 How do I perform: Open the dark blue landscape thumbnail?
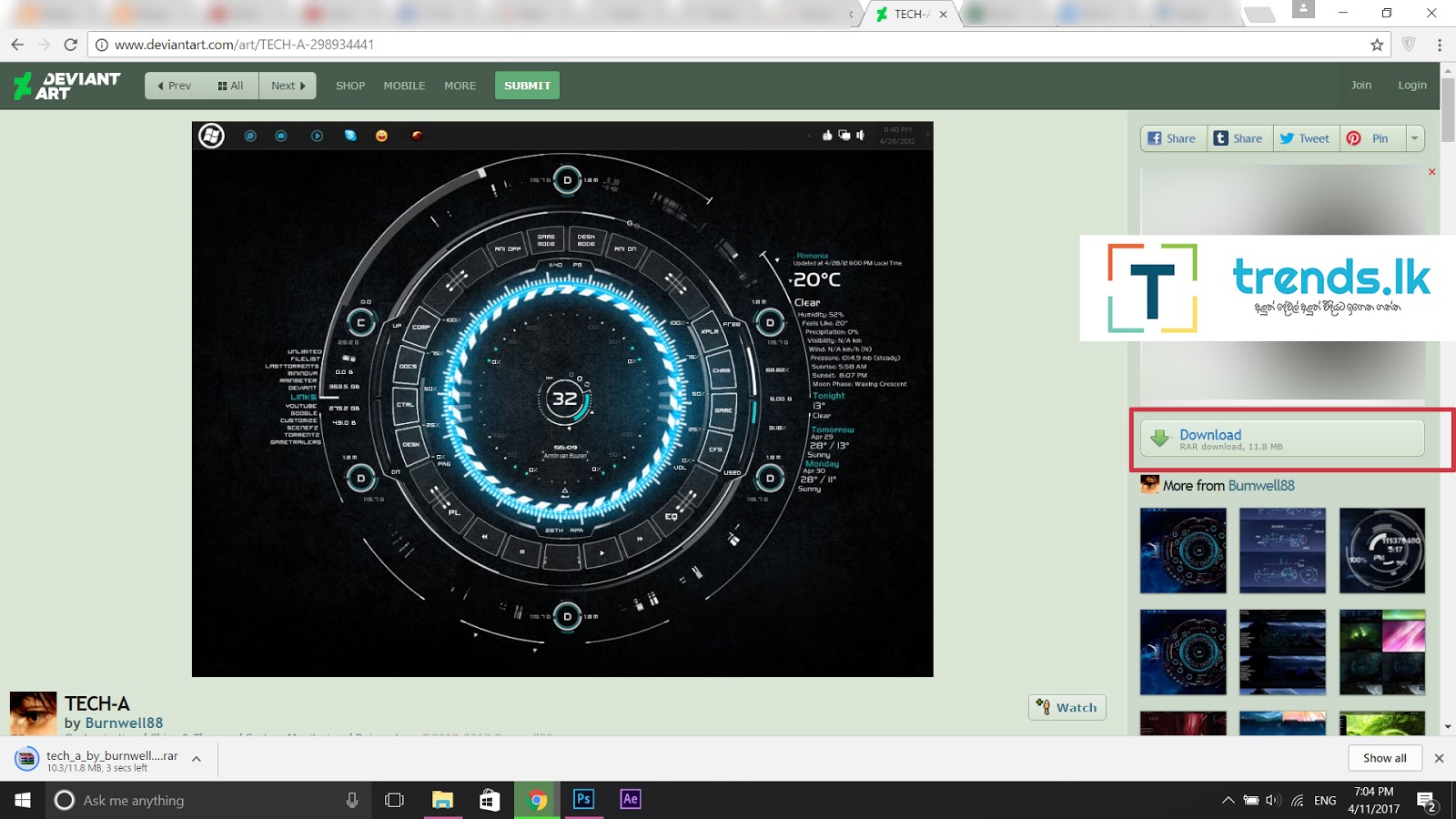[1282, 652]
